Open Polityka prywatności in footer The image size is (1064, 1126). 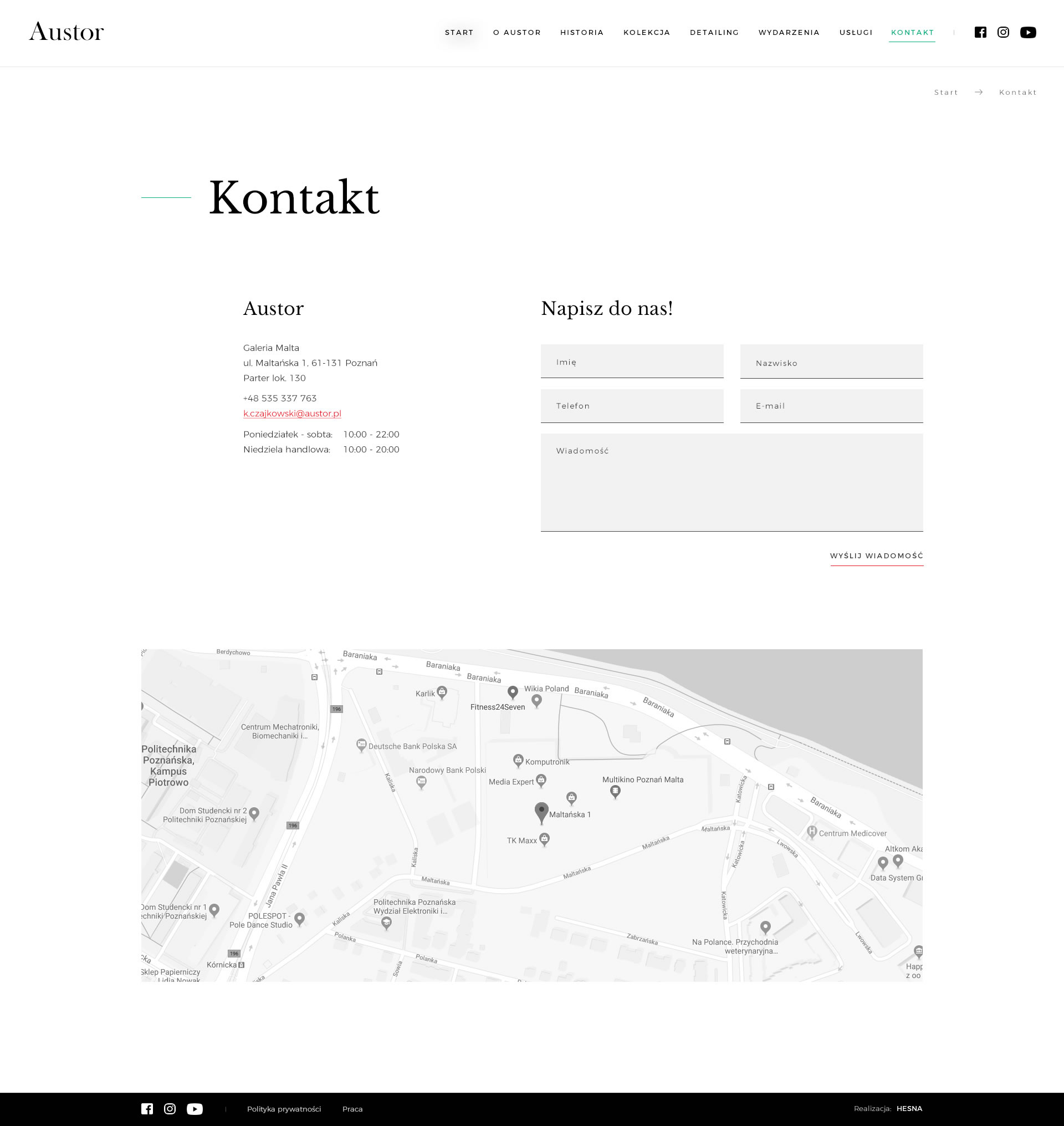pos(284,1108)
